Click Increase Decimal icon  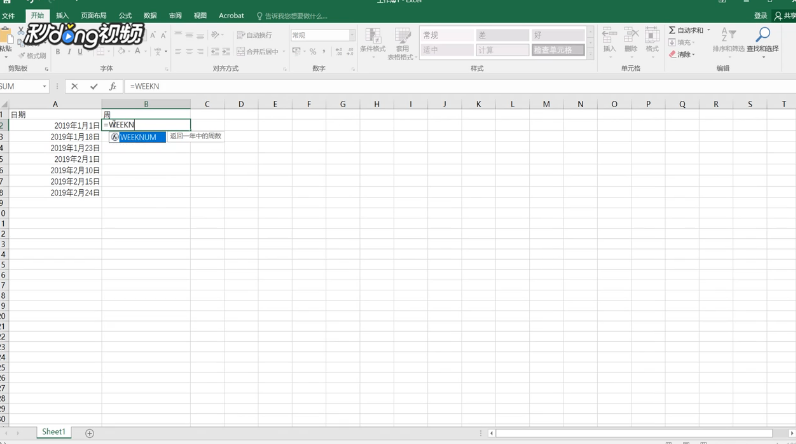pos(339,52)
